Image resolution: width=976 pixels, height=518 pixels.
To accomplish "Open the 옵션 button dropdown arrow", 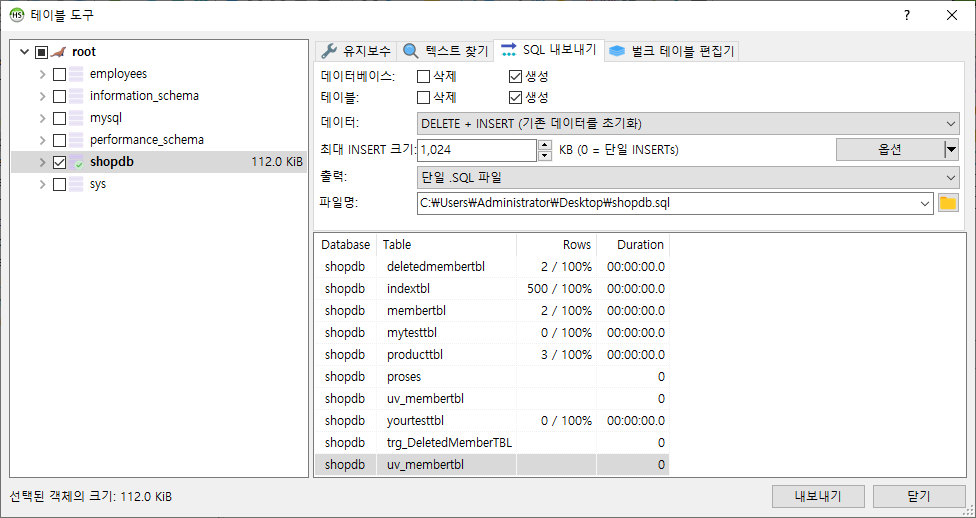I will pos(951,149).
